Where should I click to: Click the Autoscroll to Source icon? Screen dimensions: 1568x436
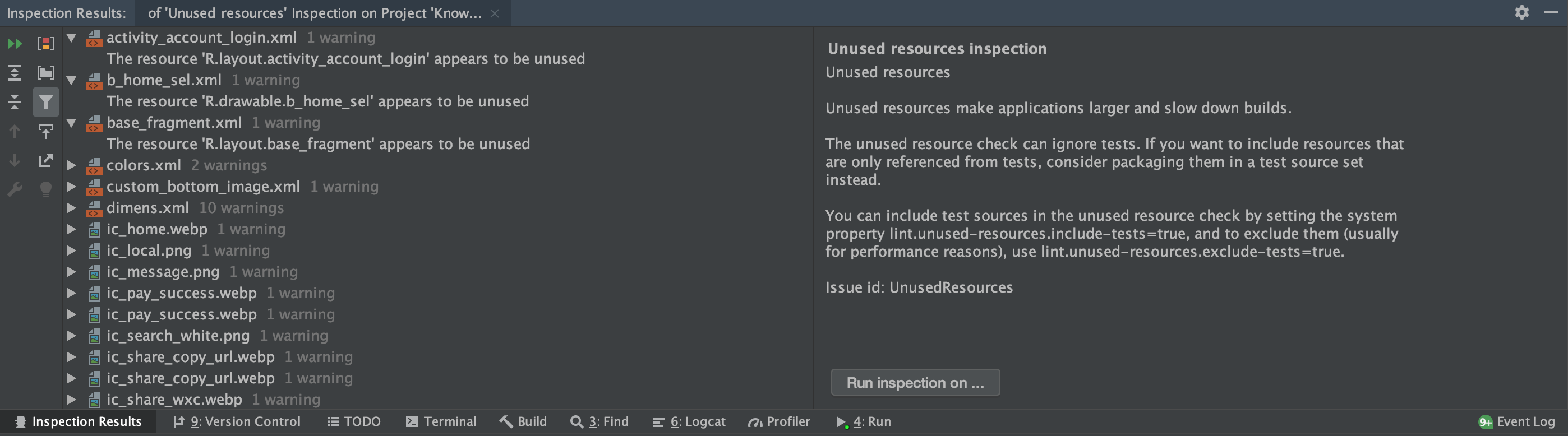click(x=45, y=131)
